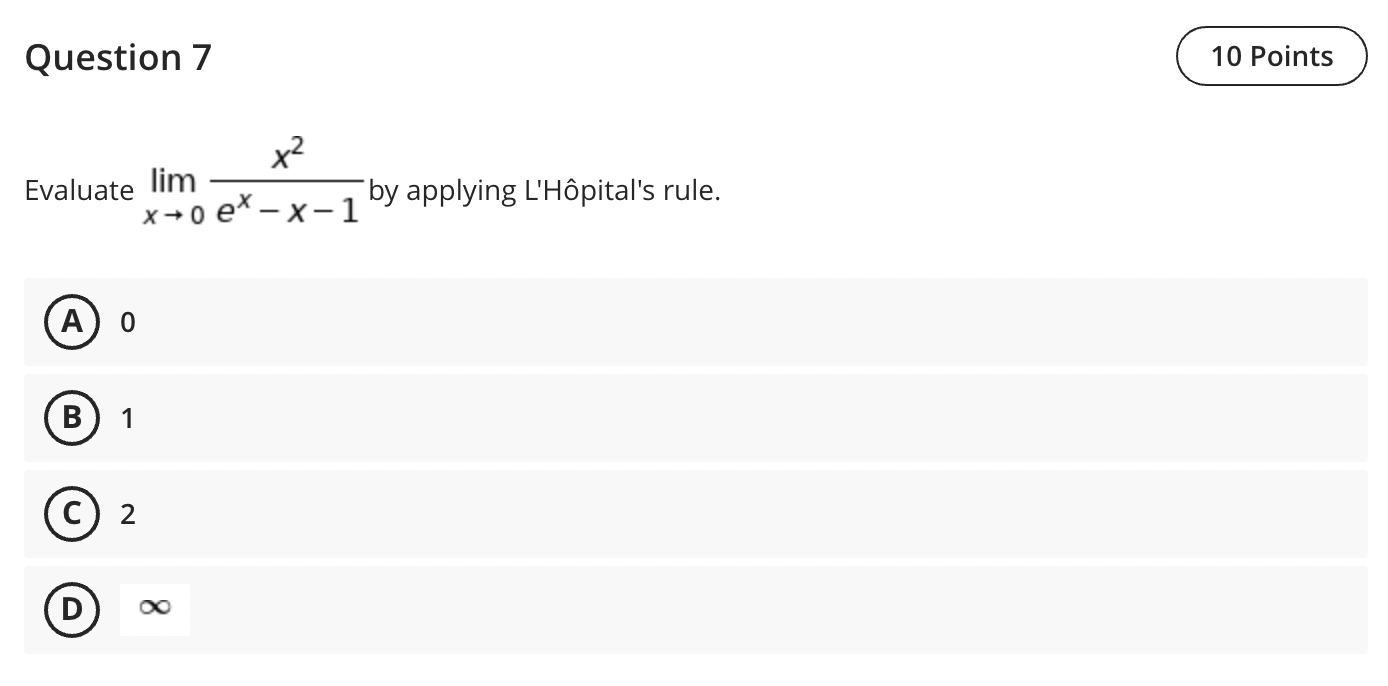Click the Question 7 heading

click(117, 57)
